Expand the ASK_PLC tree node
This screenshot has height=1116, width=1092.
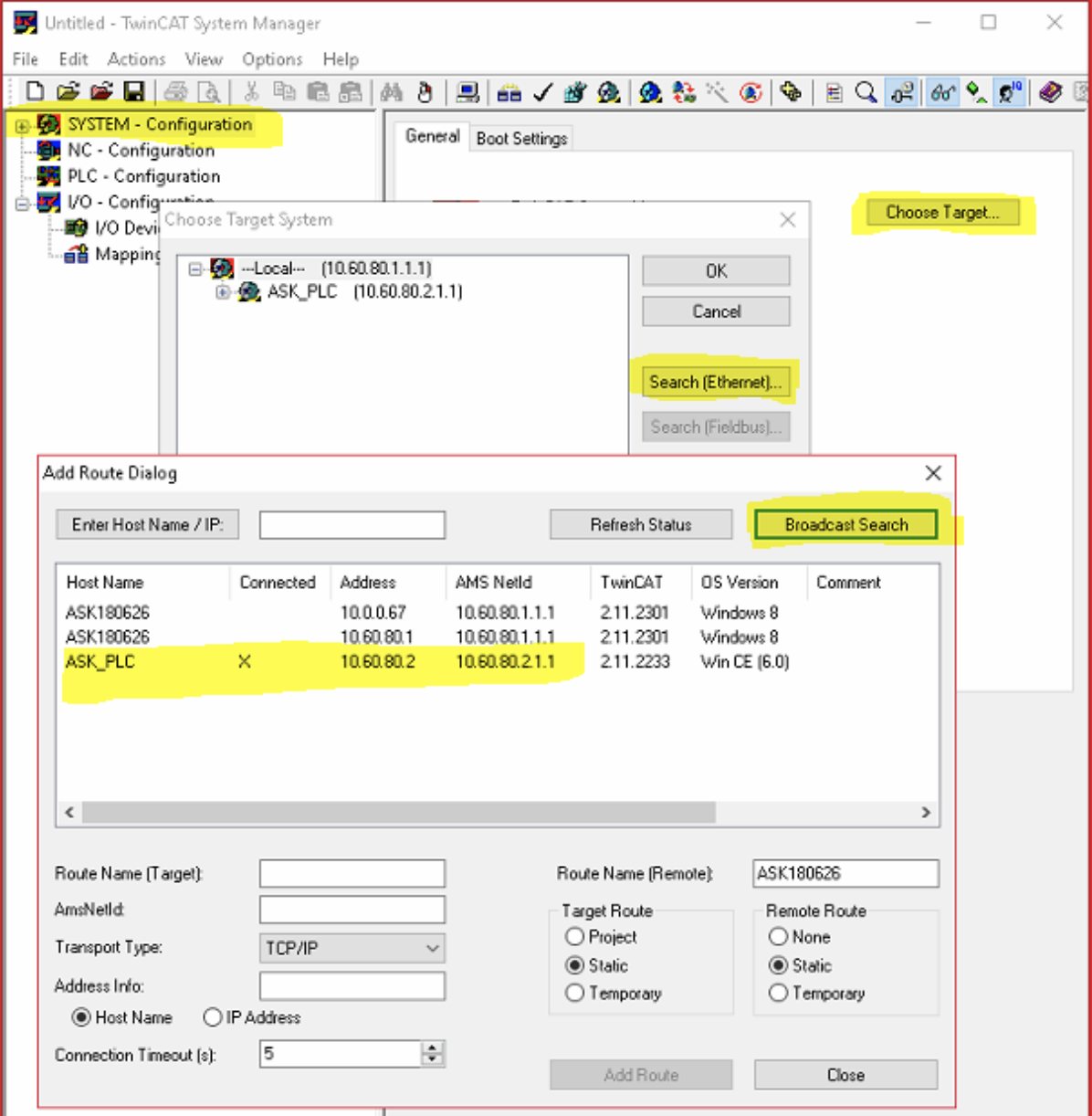(222, 292)
